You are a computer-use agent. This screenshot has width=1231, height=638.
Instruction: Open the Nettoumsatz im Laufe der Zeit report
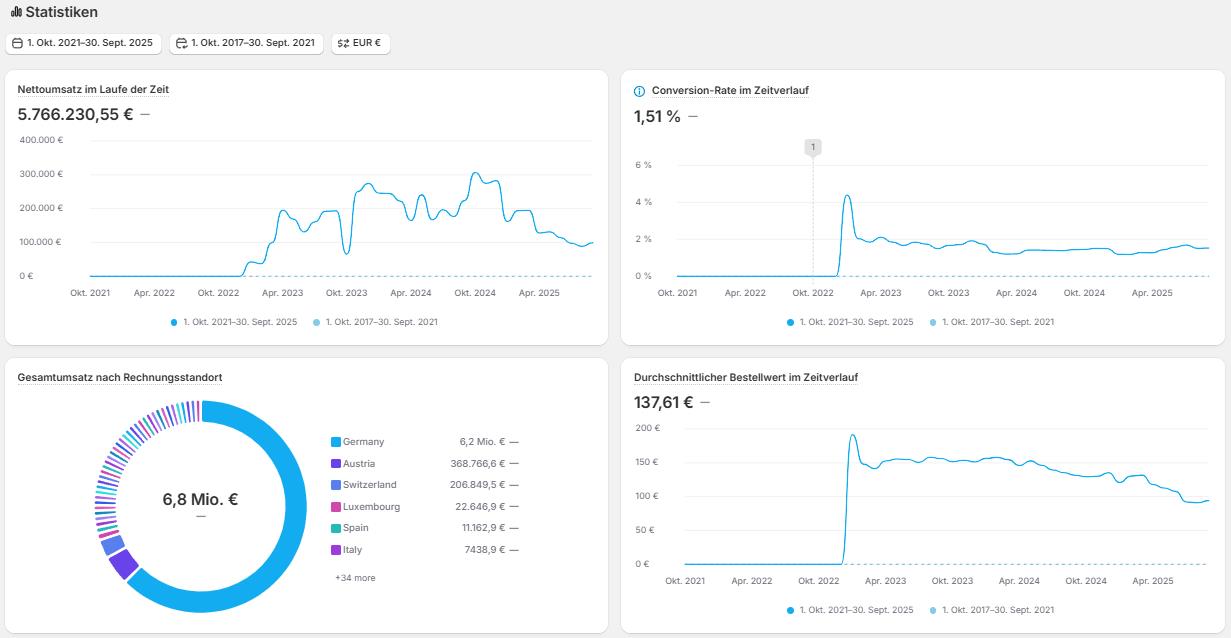click(x=93, y=90)
